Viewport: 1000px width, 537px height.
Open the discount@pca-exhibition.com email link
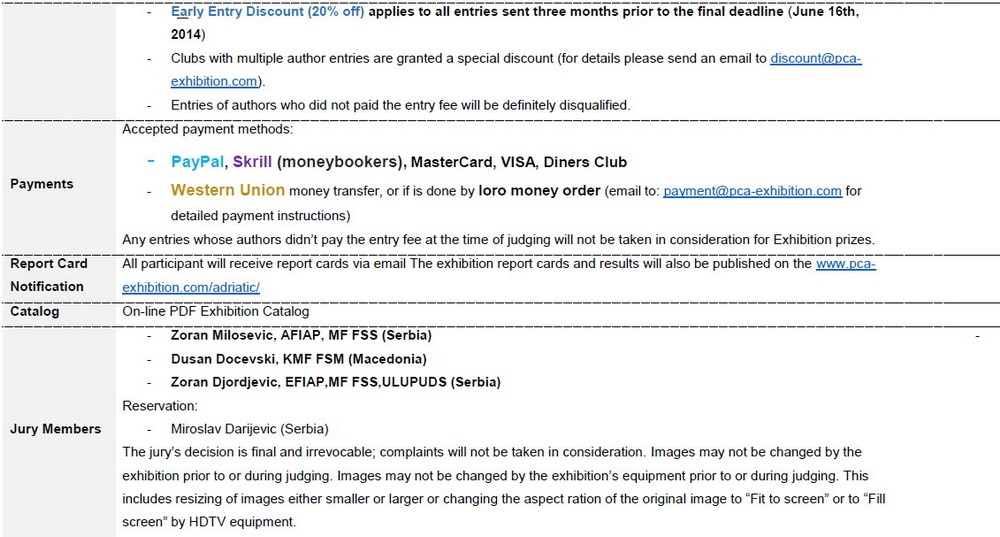[816, 59]
